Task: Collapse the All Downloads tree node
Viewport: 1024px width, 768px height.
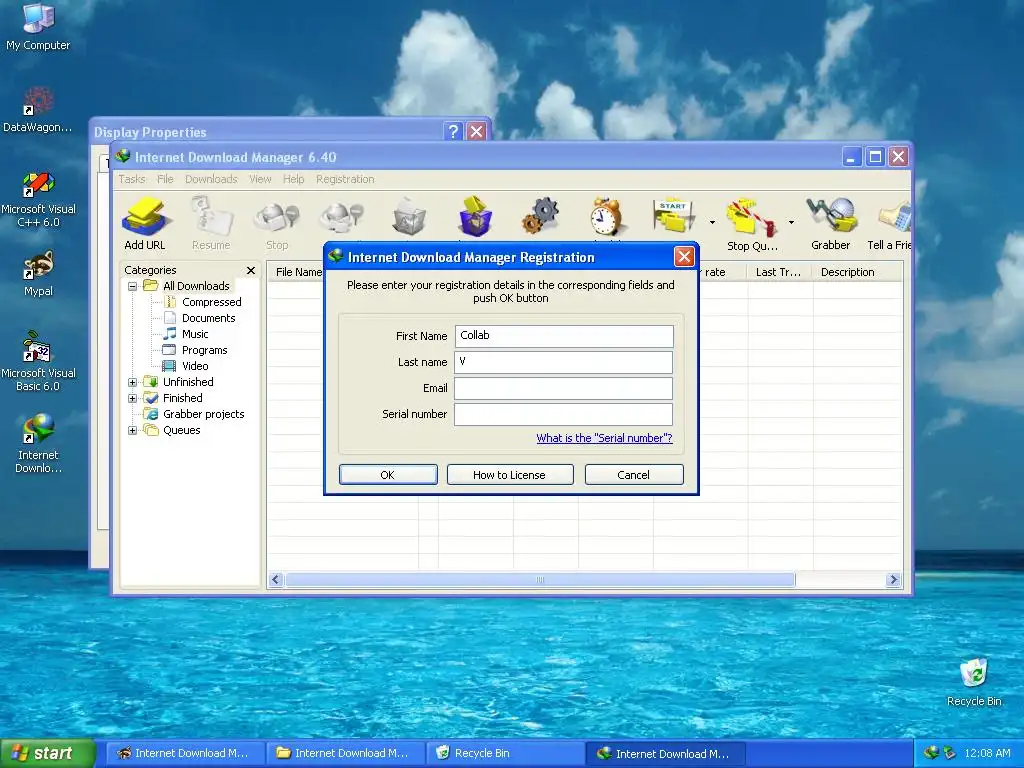Action: point(133,286)
